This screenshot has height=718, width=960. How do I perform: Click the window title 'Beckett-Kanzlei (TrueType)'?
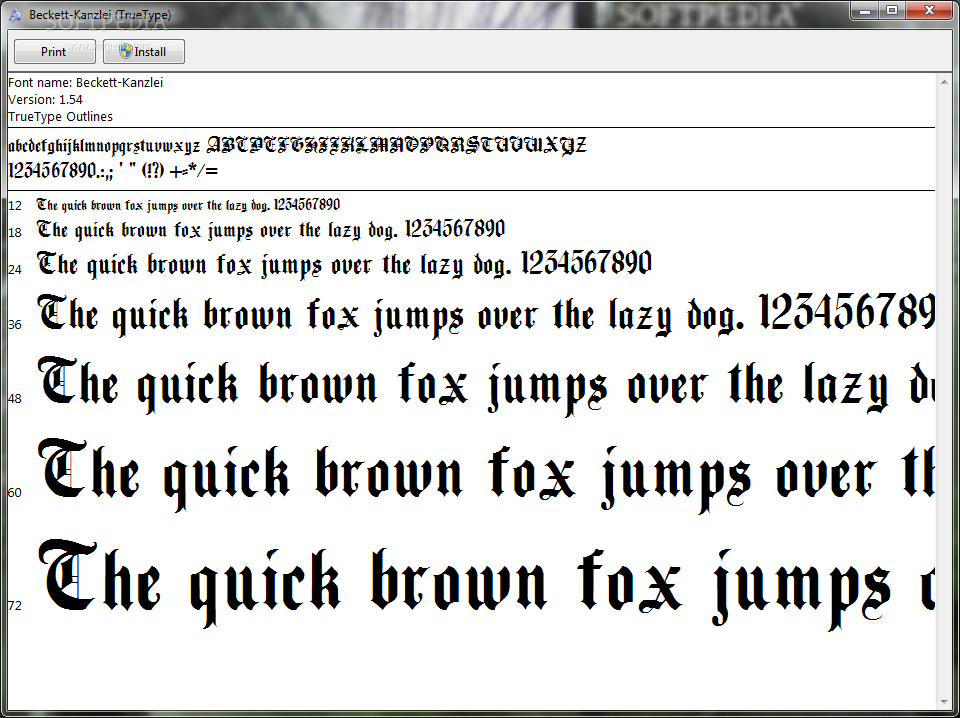100,15
